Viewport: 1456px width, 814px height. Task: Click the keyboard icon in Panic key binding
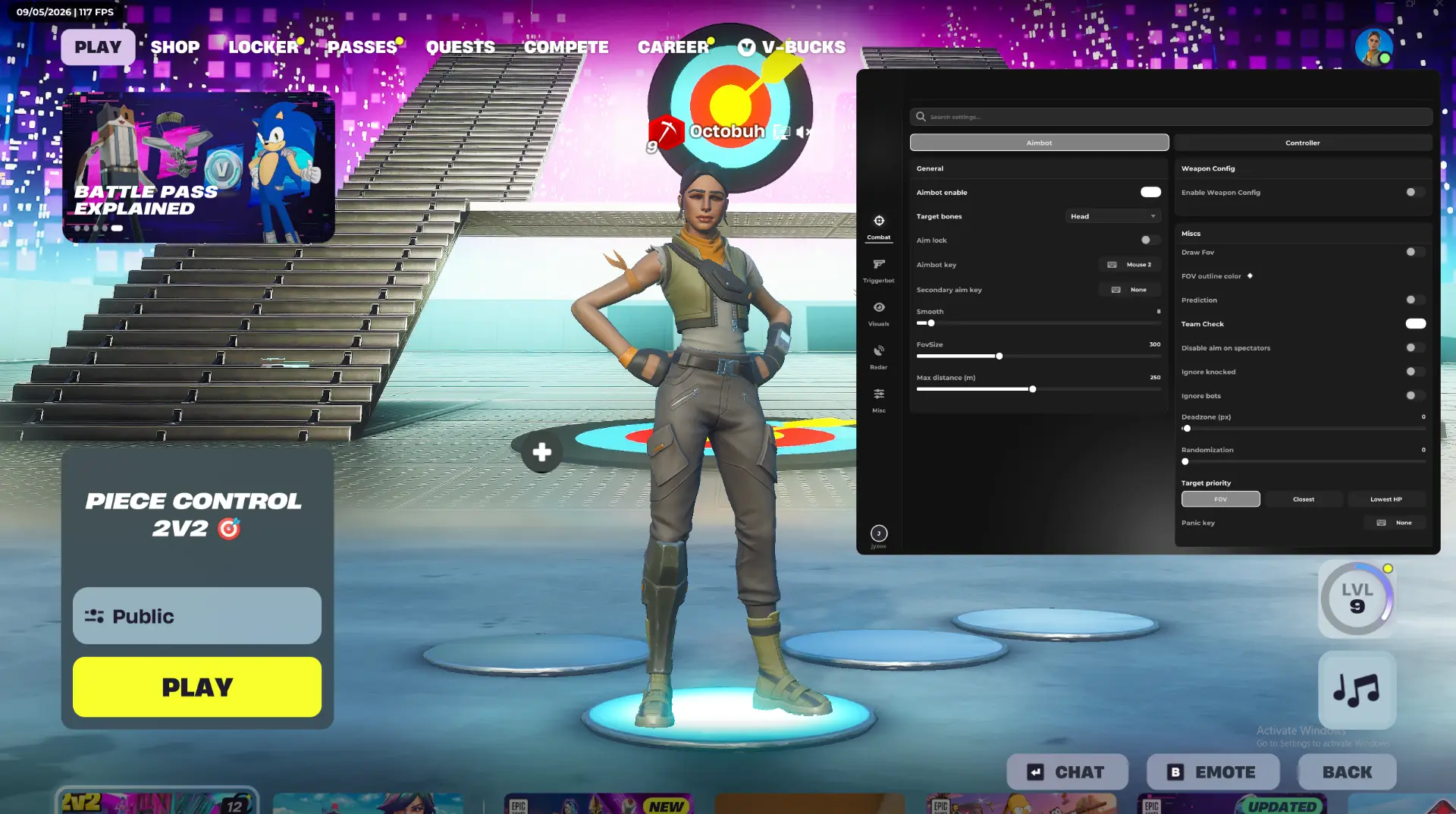(x=1381, y=523)
